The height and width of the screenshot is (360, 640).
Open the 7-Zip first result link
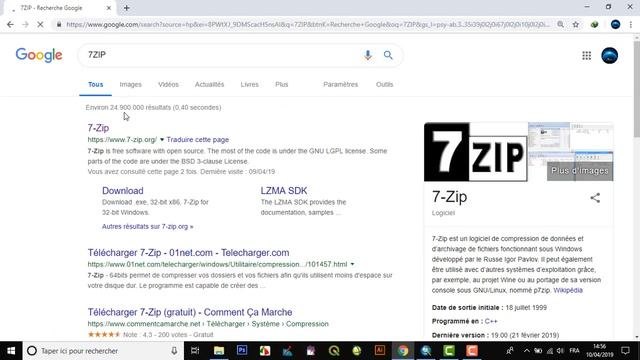tap(98, 128)
